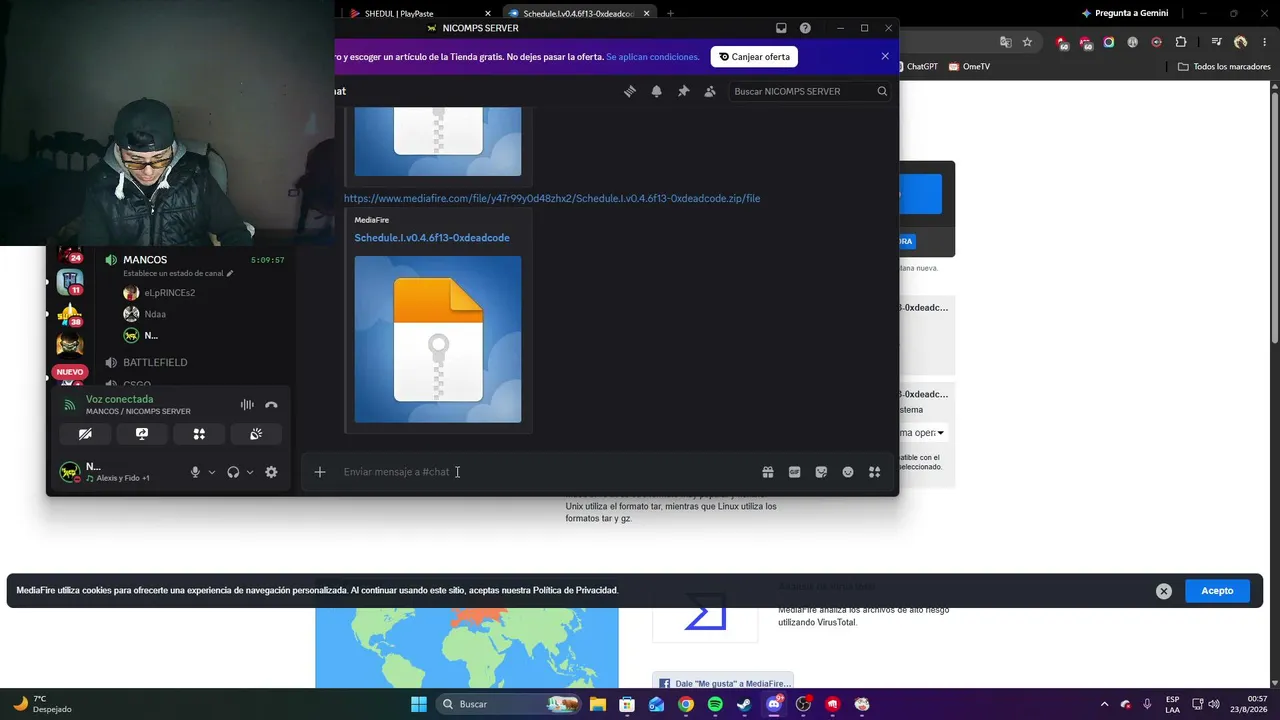This screenshot has width=1280, height=720.
Task: Open the GIF picker
Action: [x=795, y=472]
